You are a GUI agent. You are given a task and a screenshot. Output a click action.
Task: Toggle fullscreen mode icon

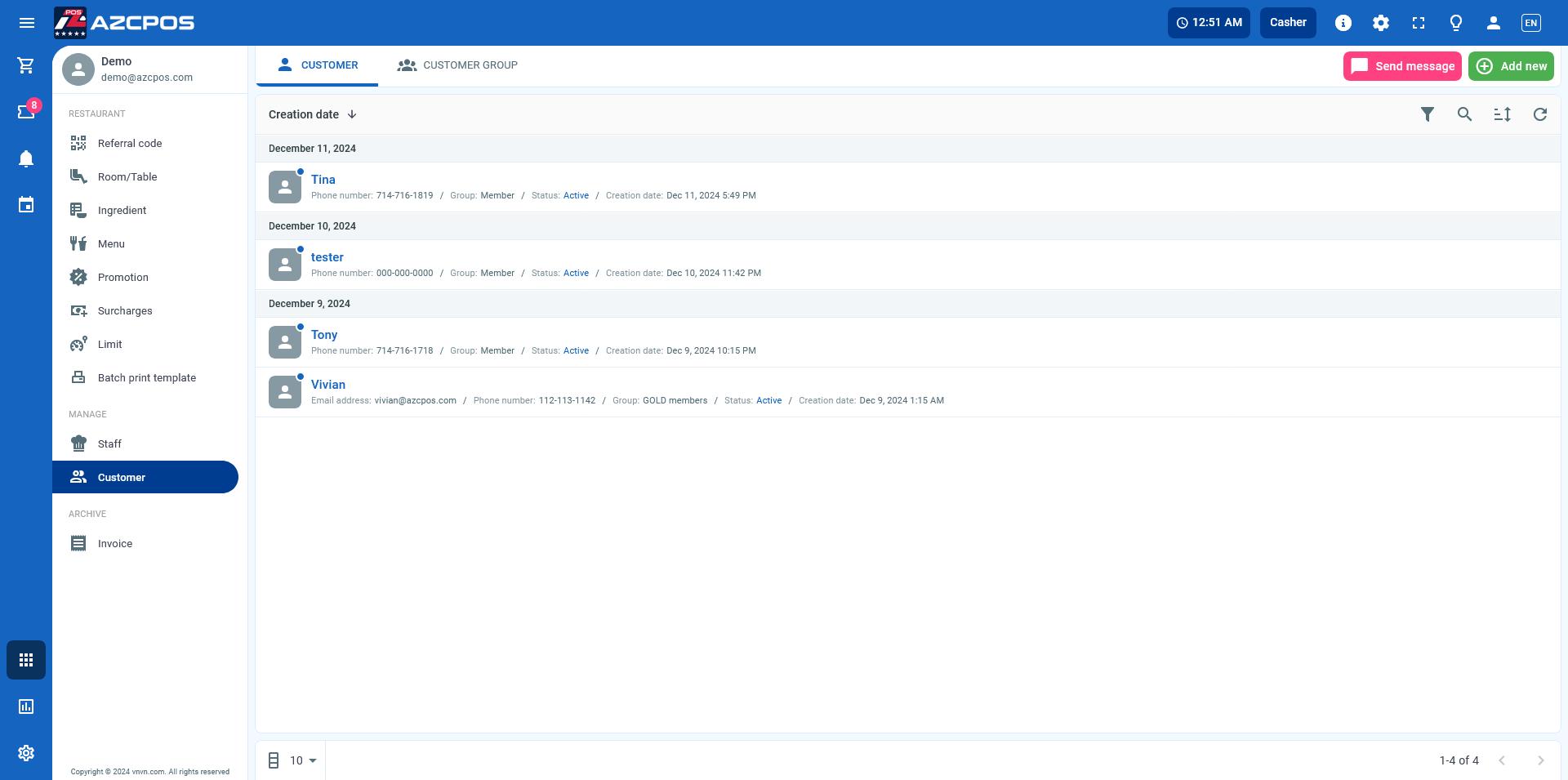(1419, 23)
